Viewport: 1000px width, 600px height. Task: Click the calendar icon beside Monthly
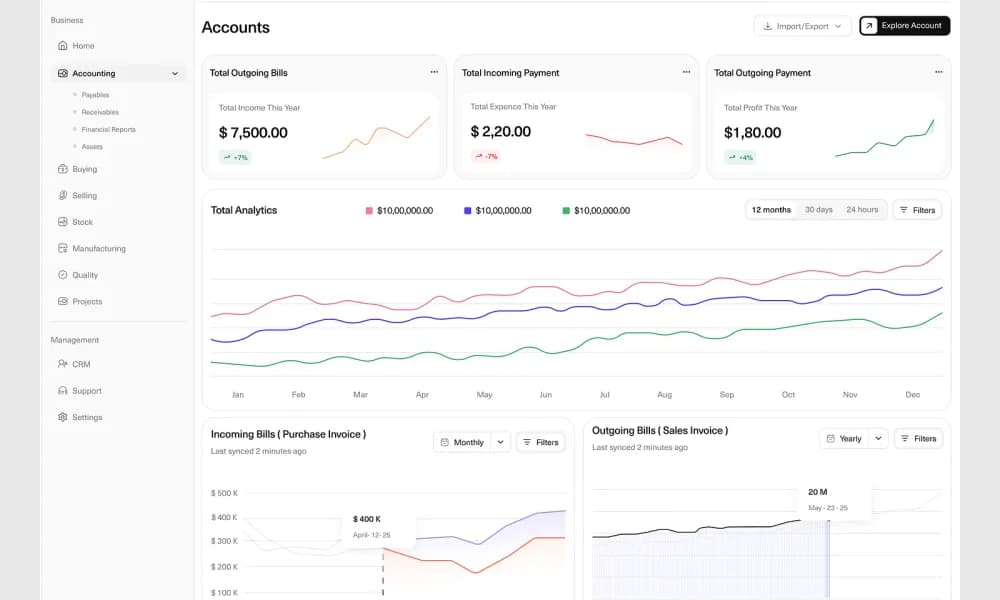click(x=445, y=443)
